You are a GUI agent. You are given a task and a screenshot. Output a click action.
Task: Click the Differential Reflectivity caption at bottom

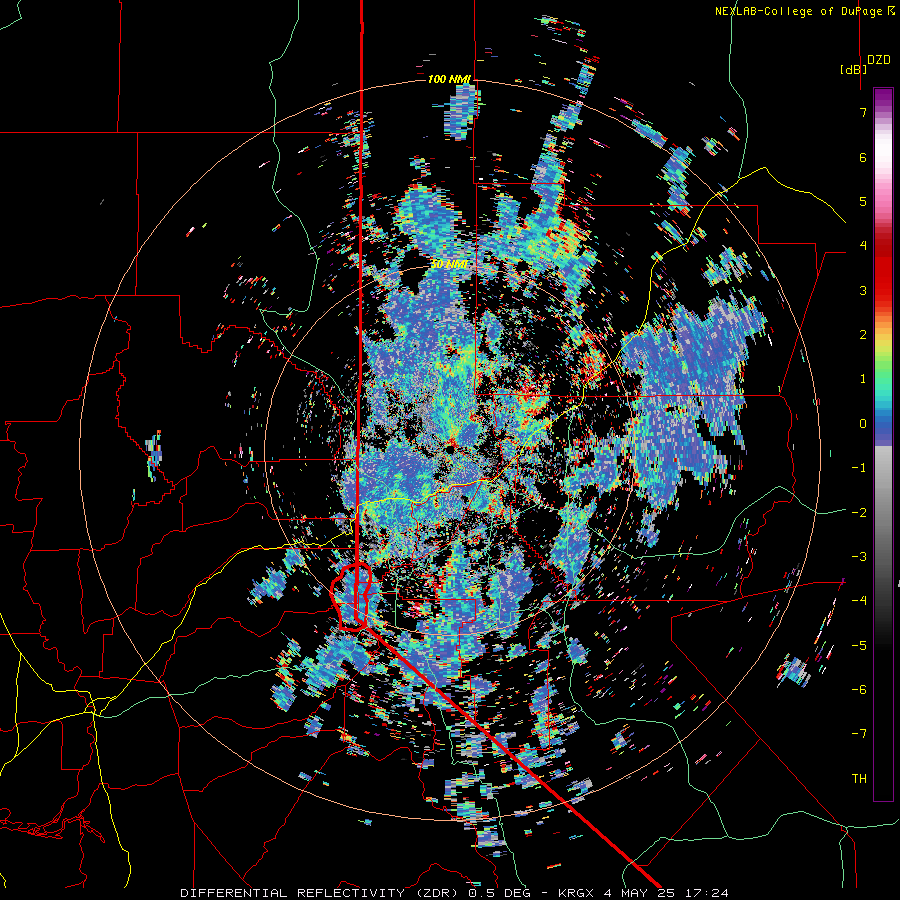point(454,893)
